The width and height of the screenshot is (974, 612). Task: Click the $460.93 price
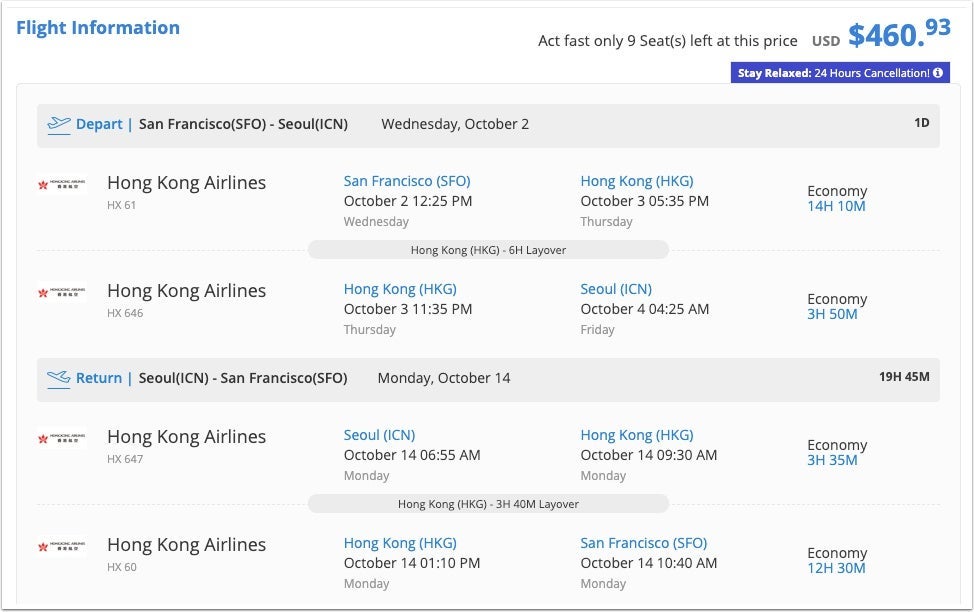898,34
